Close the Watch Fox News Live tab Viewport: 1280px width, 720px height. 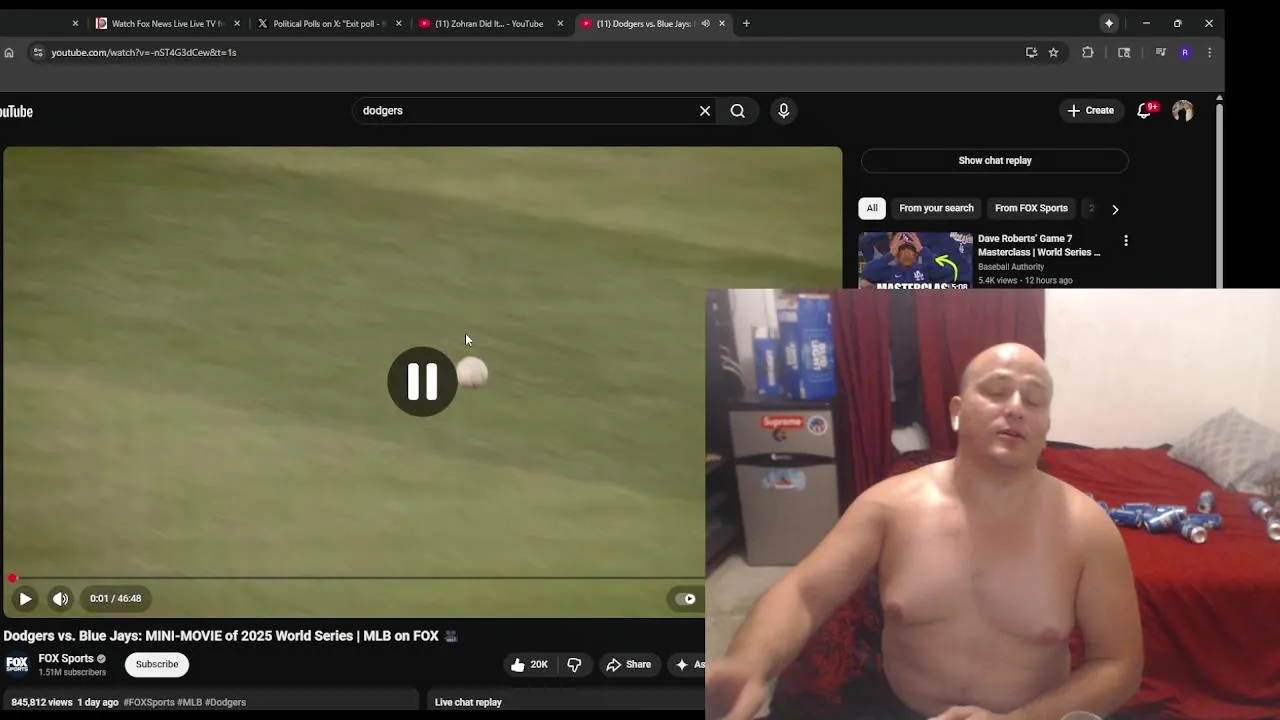coord(237,23)
